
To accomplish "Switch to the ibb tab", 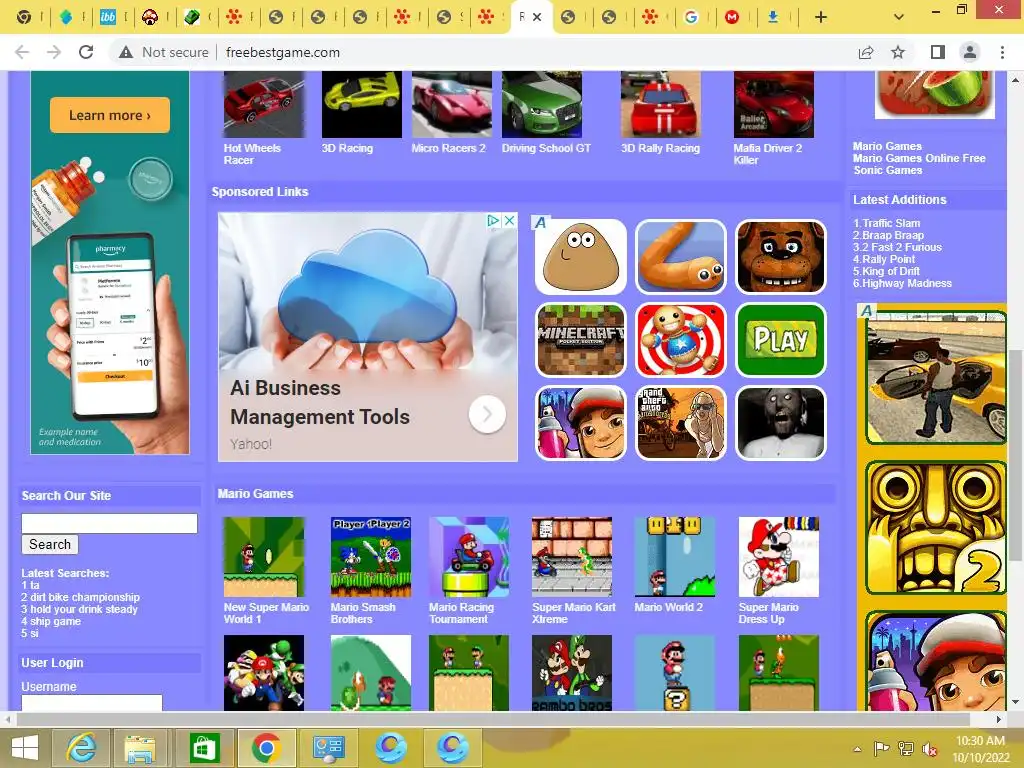I will (x=108, y=18).
